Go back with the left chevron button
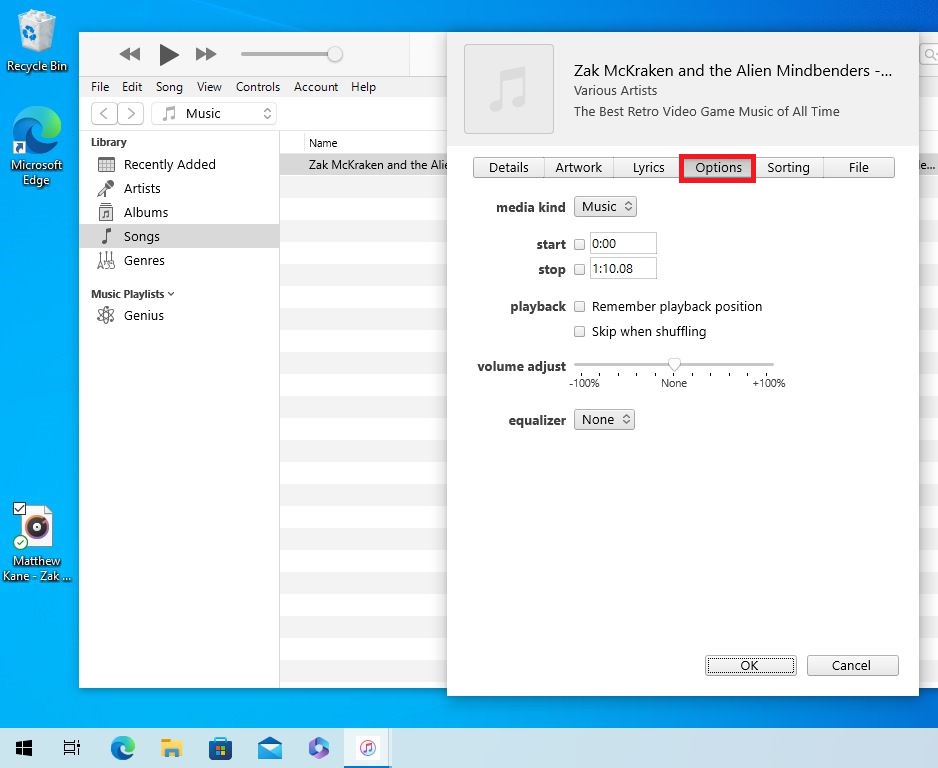This screenshot has height=768, width=938. pyautogui.click(x=104, y=114)
